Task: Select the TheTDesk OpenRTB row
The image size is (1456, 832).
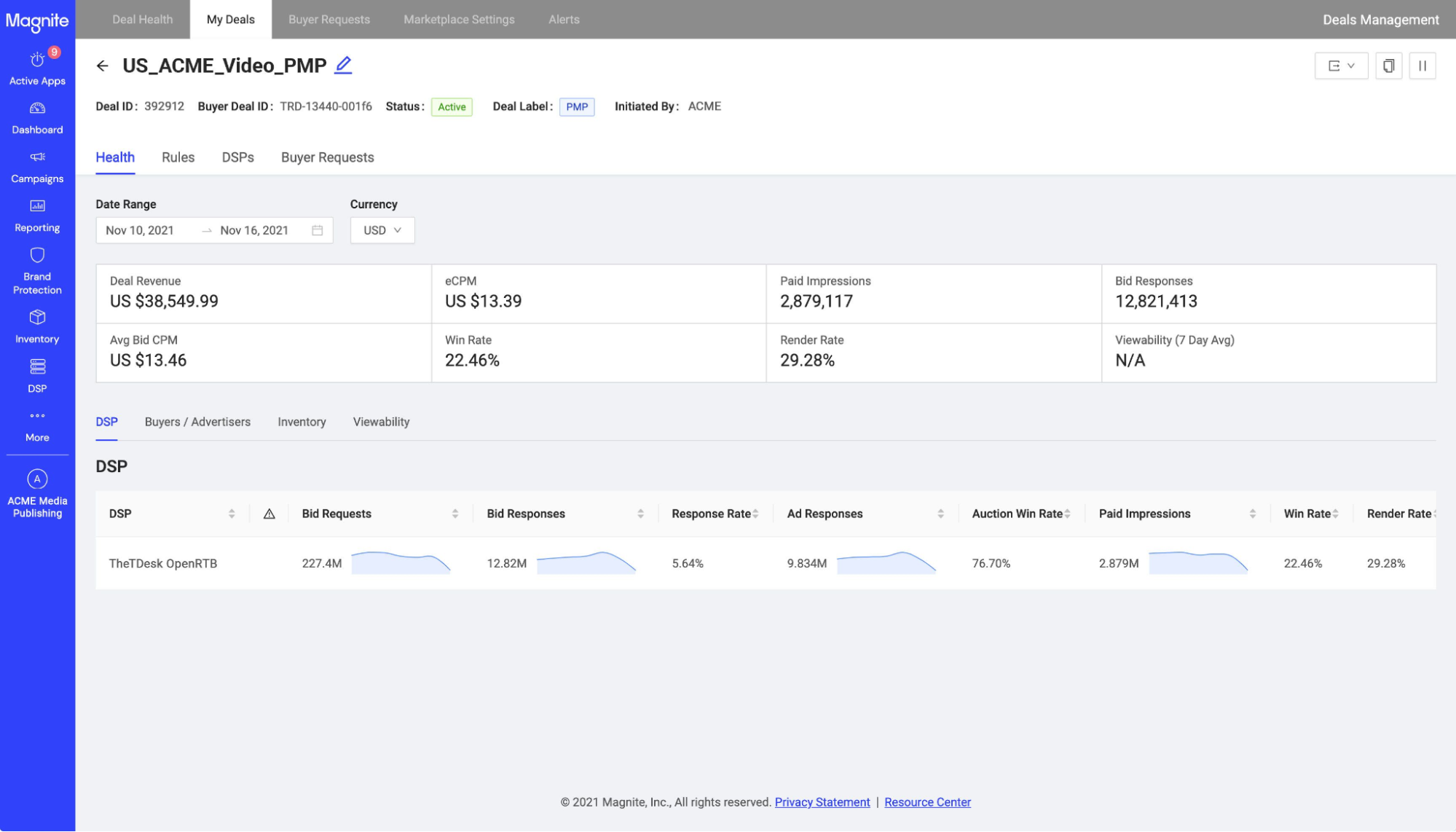Action: [x=766, y=563]
